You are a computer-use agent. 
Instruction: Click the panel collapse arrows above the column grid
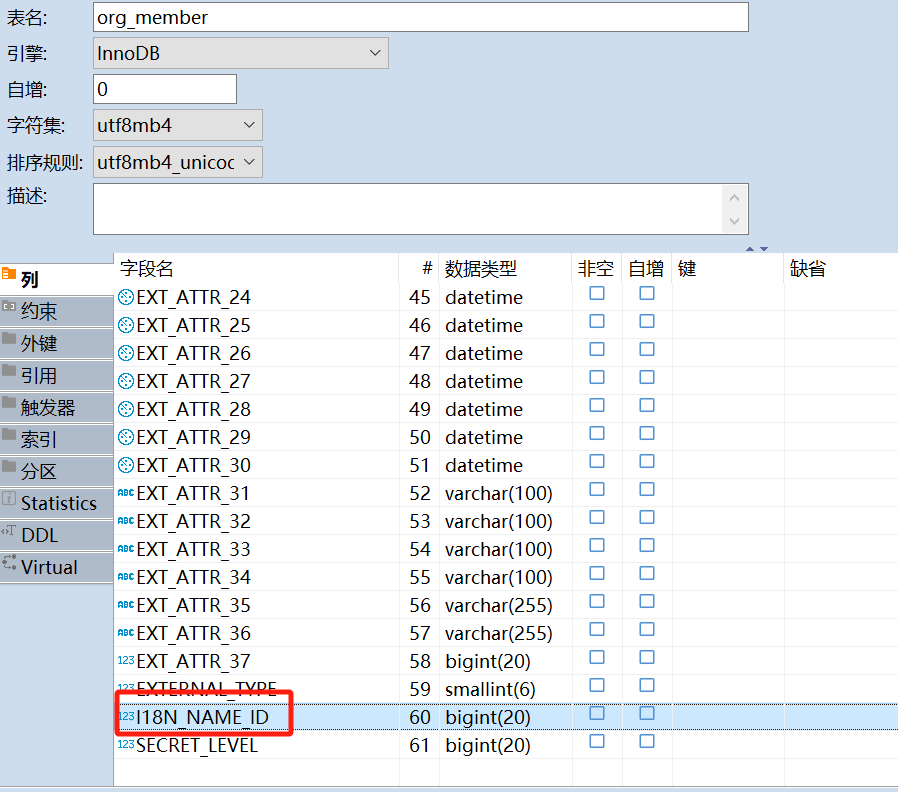point(757,249)
